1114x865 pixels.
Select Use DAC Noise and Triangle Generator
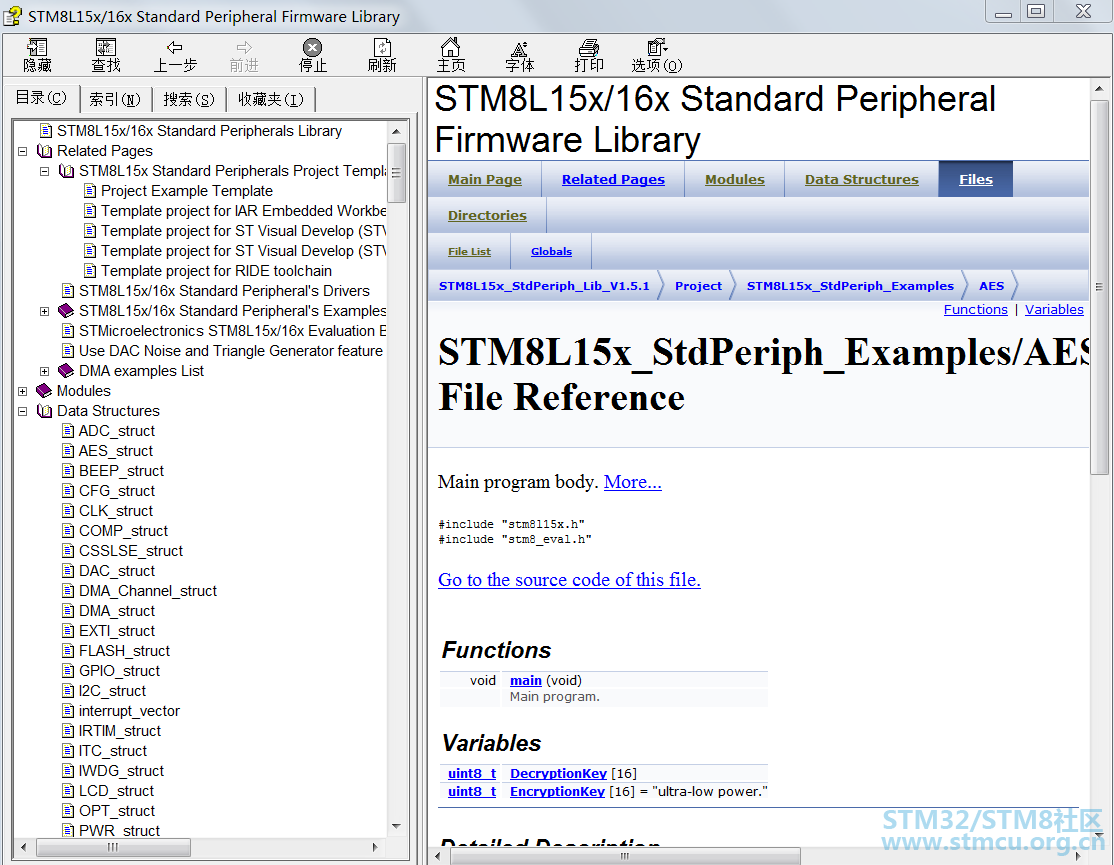[x=230, y=351]
